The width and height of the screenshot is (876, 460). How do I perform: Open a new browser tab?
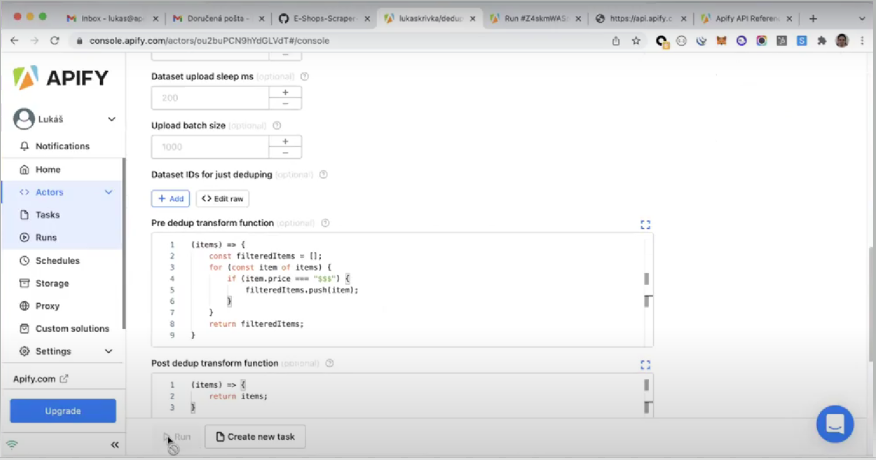(813, 18)
